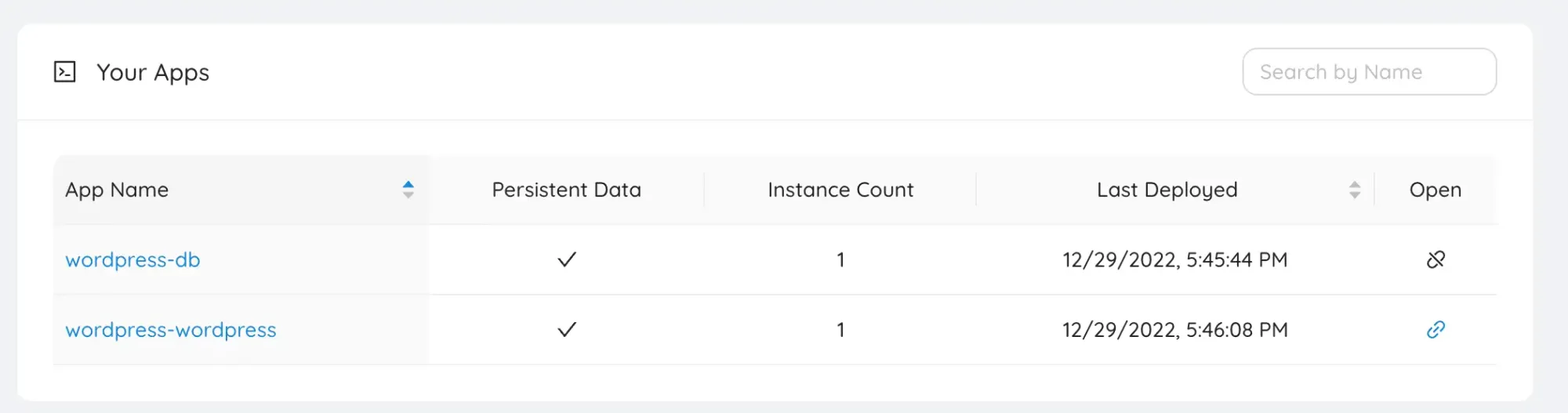Click the terminal icon beside Your Apps

click(64, 72)
